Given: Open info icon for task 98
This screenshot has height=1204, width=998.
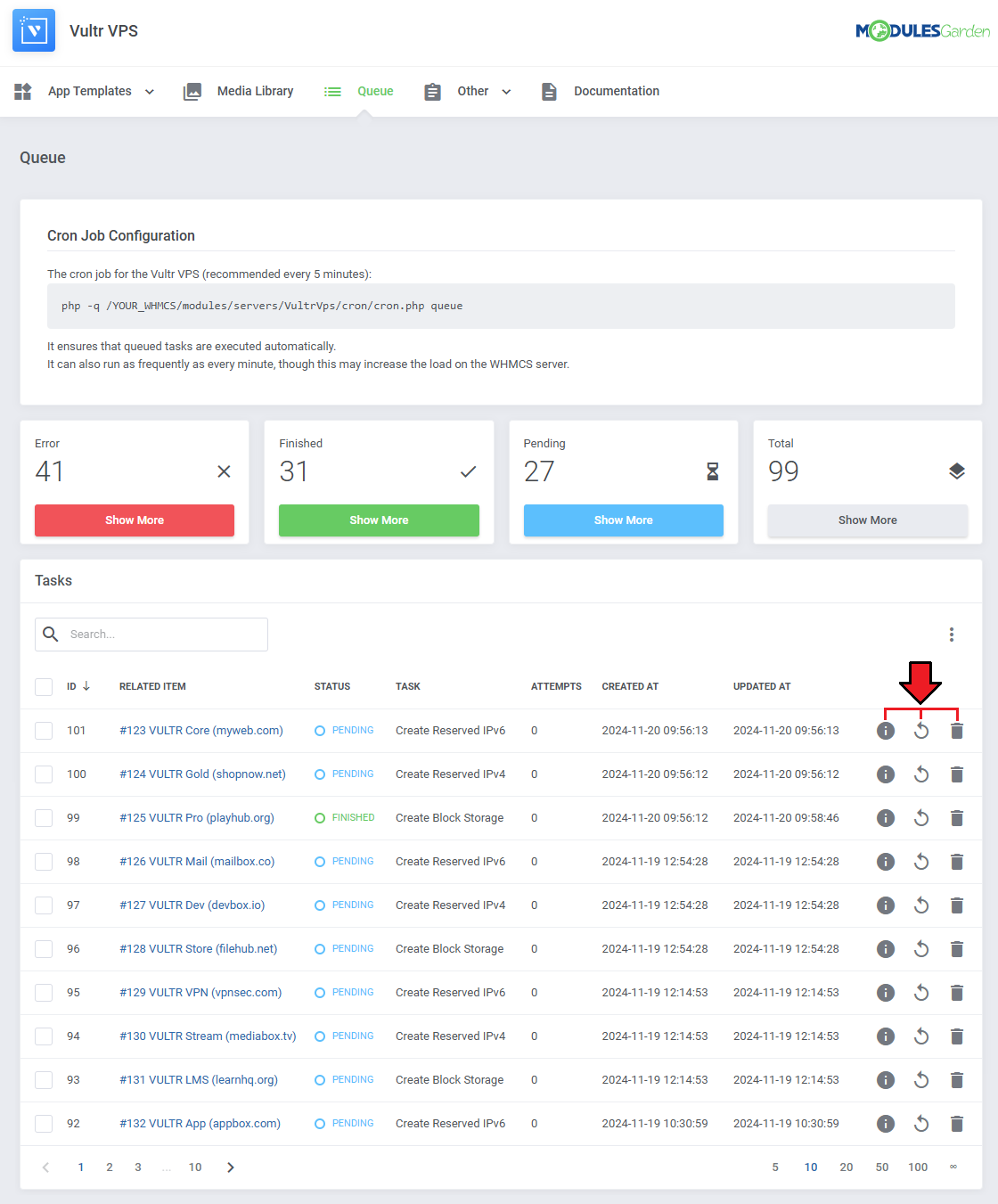Looking at the screenshot, I should coord(886,862).
